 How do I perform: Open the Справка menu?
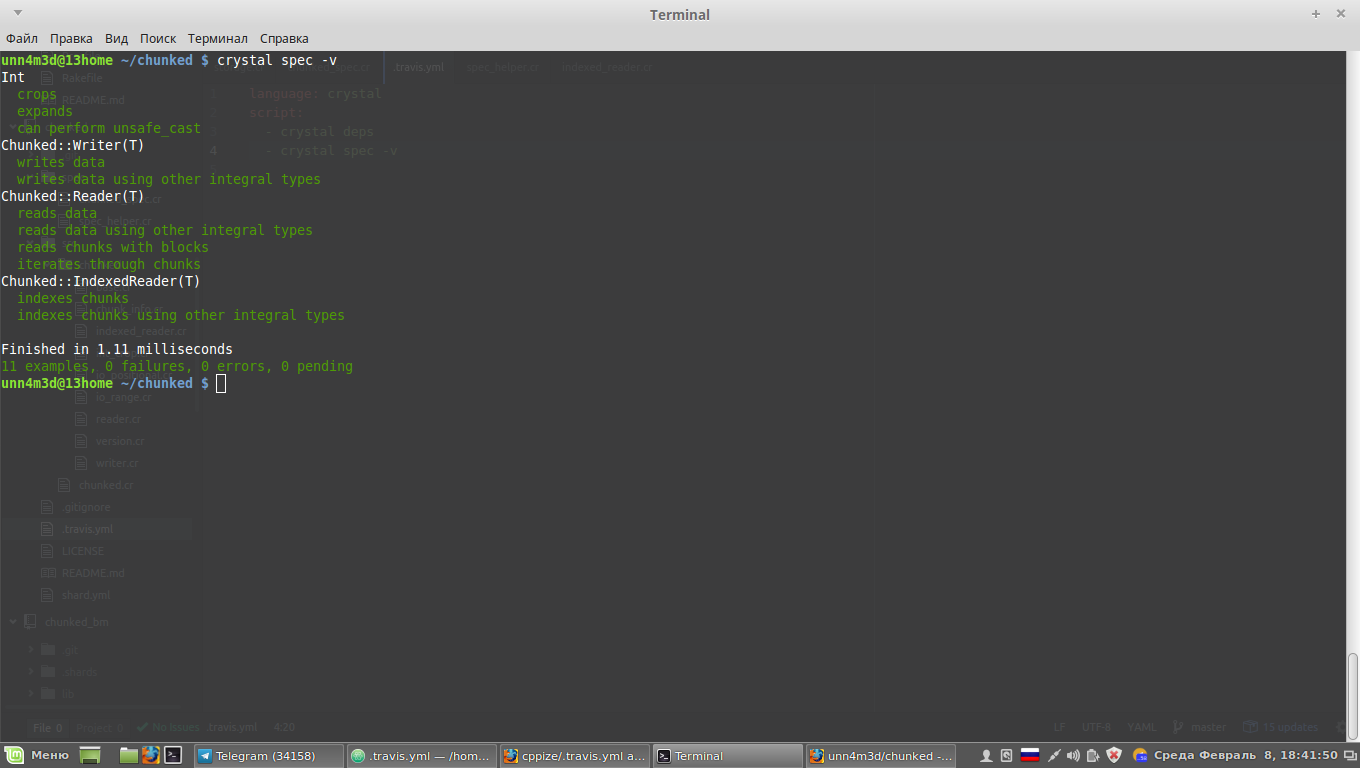[x=284, y=38]
